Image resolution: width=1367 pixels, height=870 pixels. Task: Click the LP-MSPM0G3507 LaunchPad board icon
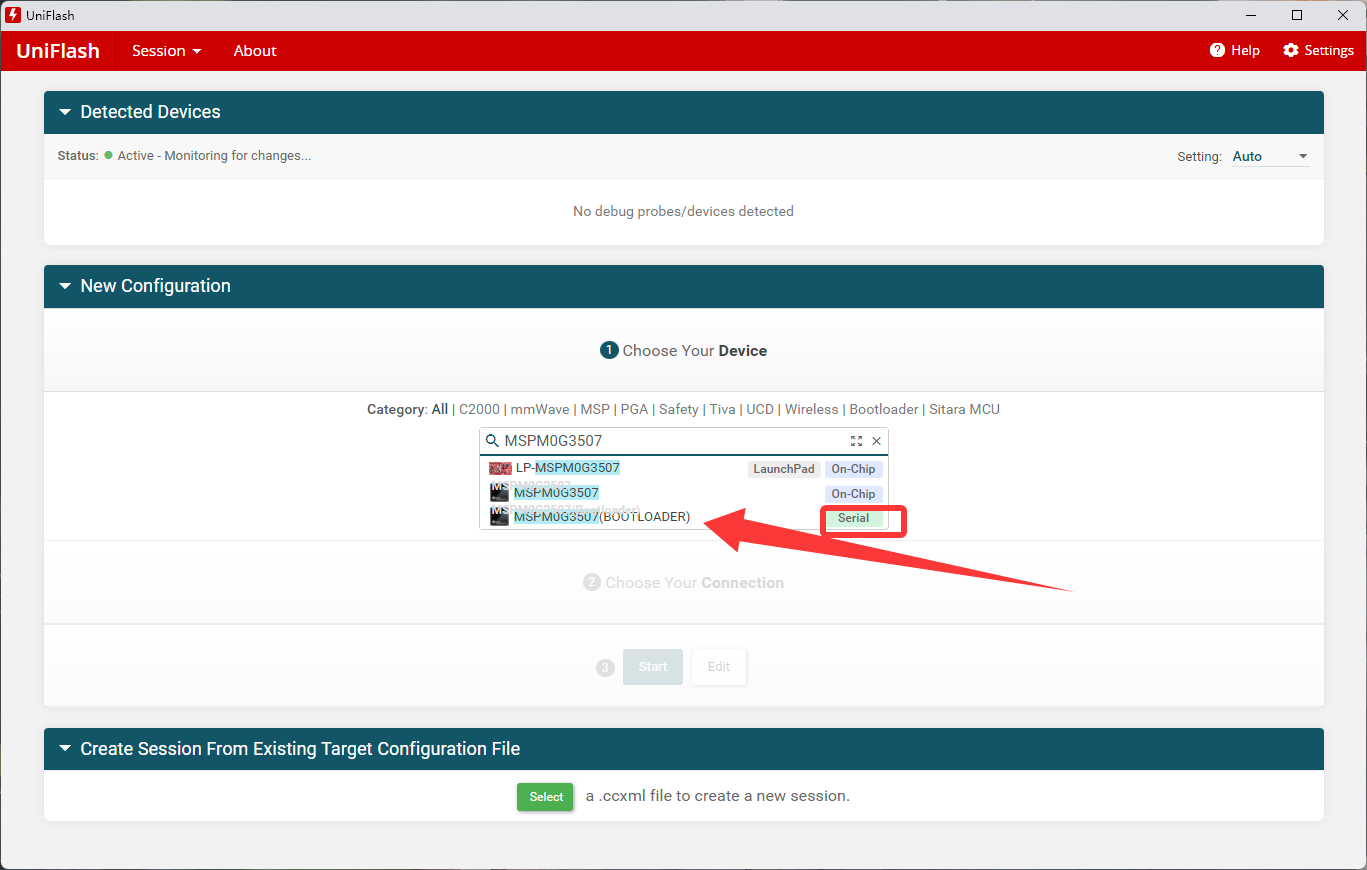[500, 468]
